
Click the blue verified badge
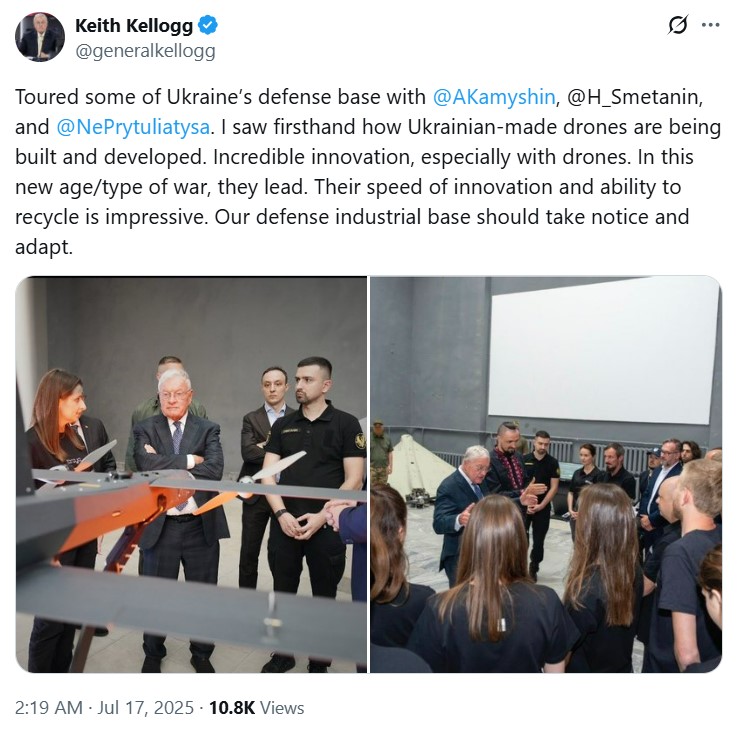tap(208, 25)
